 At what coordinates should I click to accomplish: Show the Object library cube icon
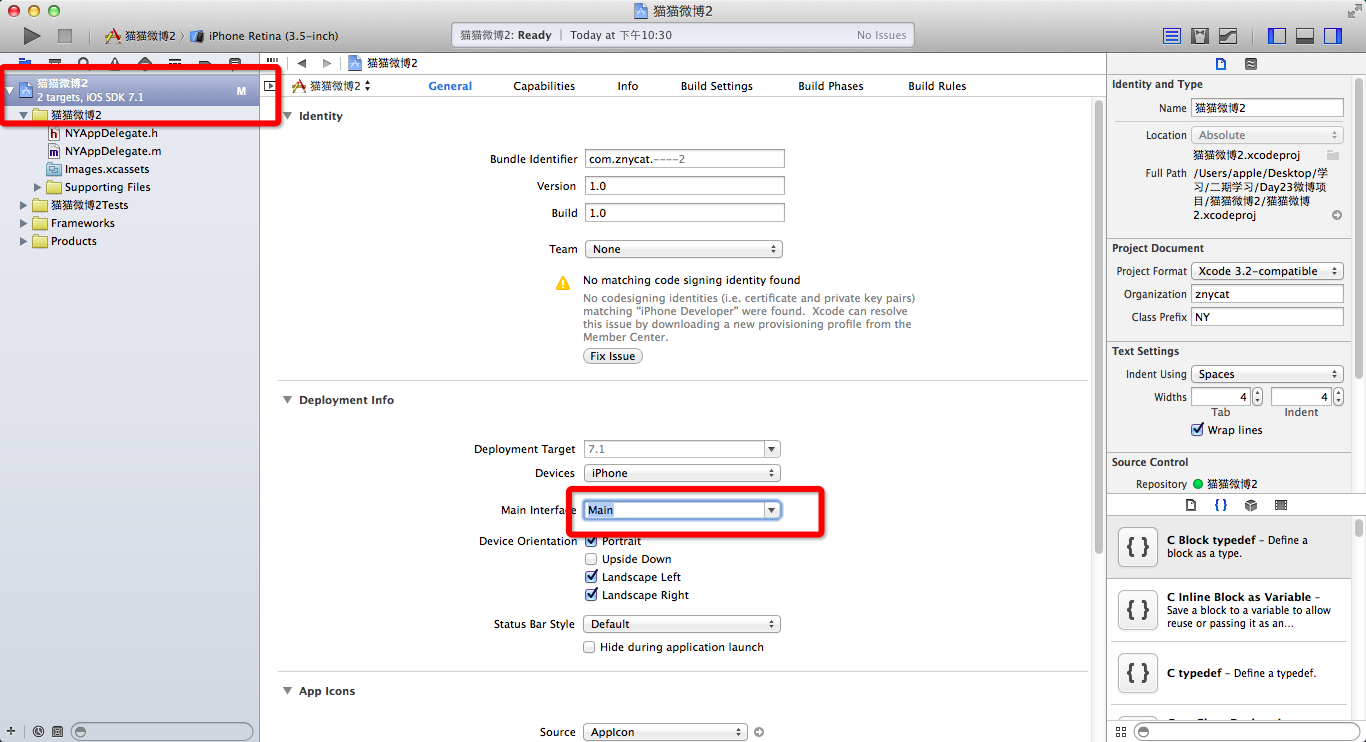click(1251, 505)
